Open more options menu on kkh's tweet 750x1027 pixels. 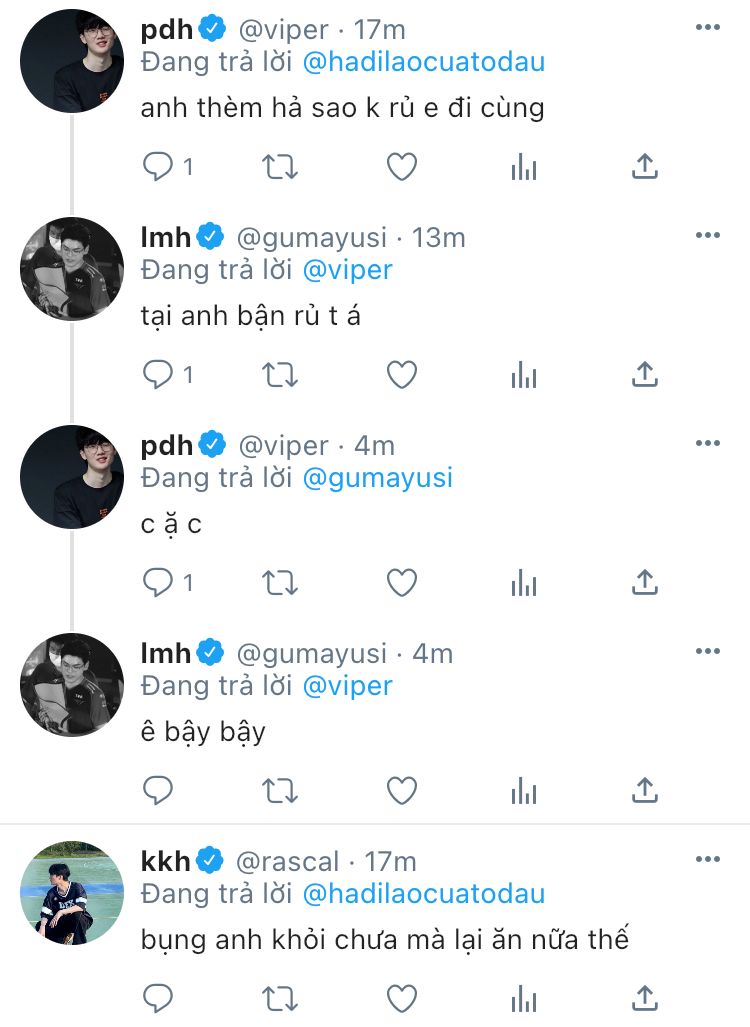(707, 859)
